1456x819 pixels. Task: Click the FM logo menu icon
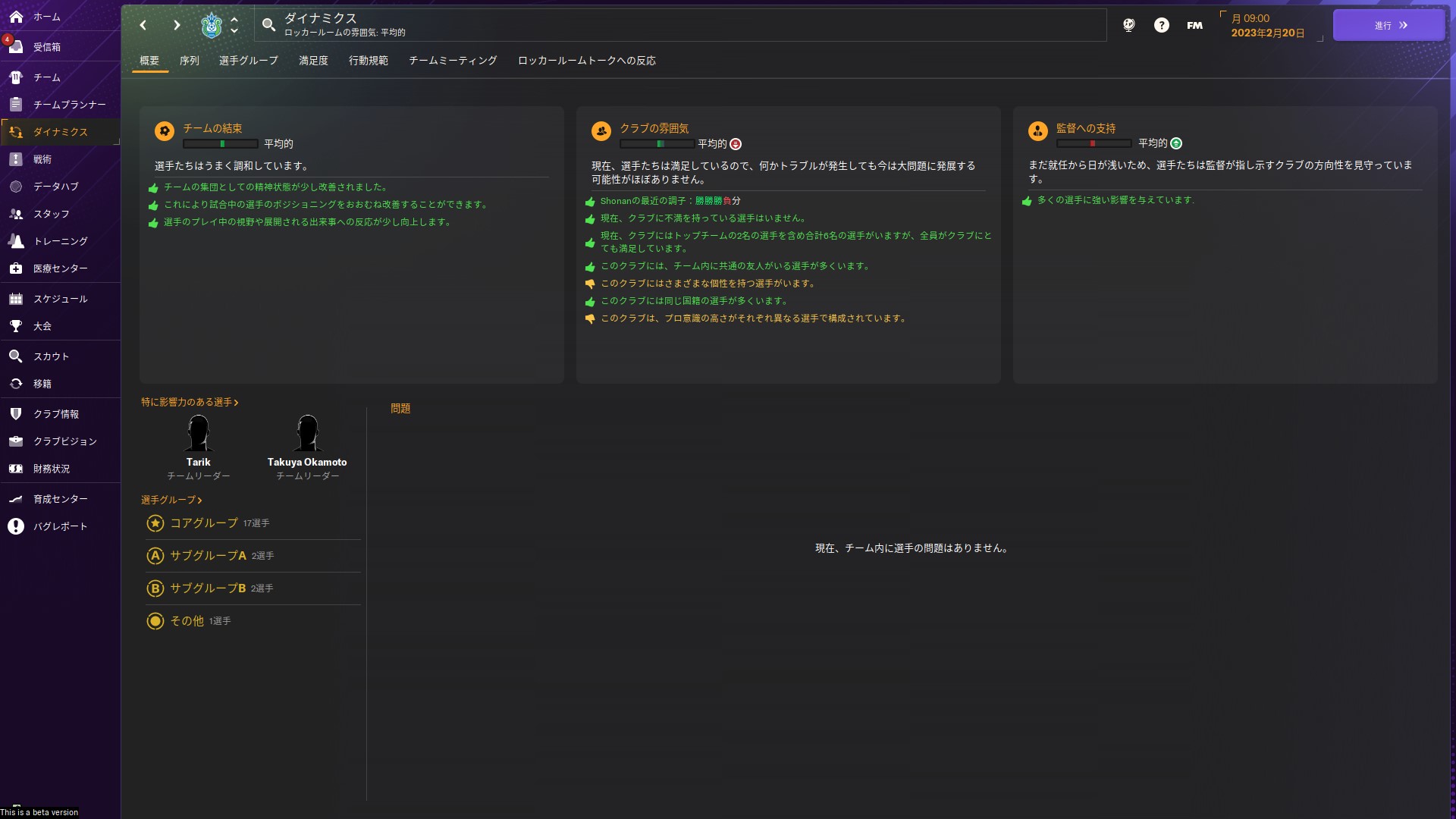1194,25
